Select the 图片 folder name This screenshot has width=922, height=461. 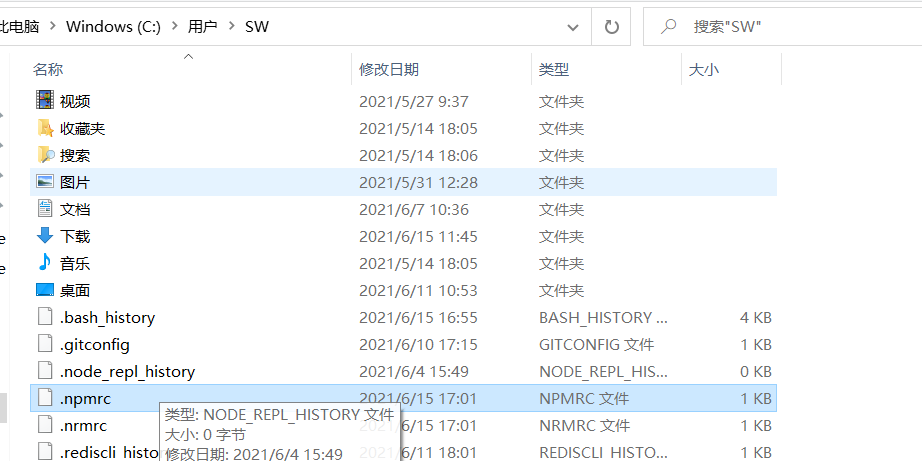[x=75, y=182]
